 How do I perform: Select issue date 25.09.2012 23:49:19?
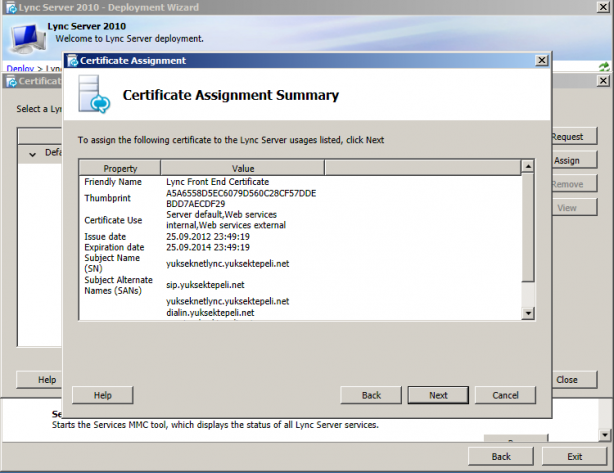pyautogui.click(x=208, y=236)
